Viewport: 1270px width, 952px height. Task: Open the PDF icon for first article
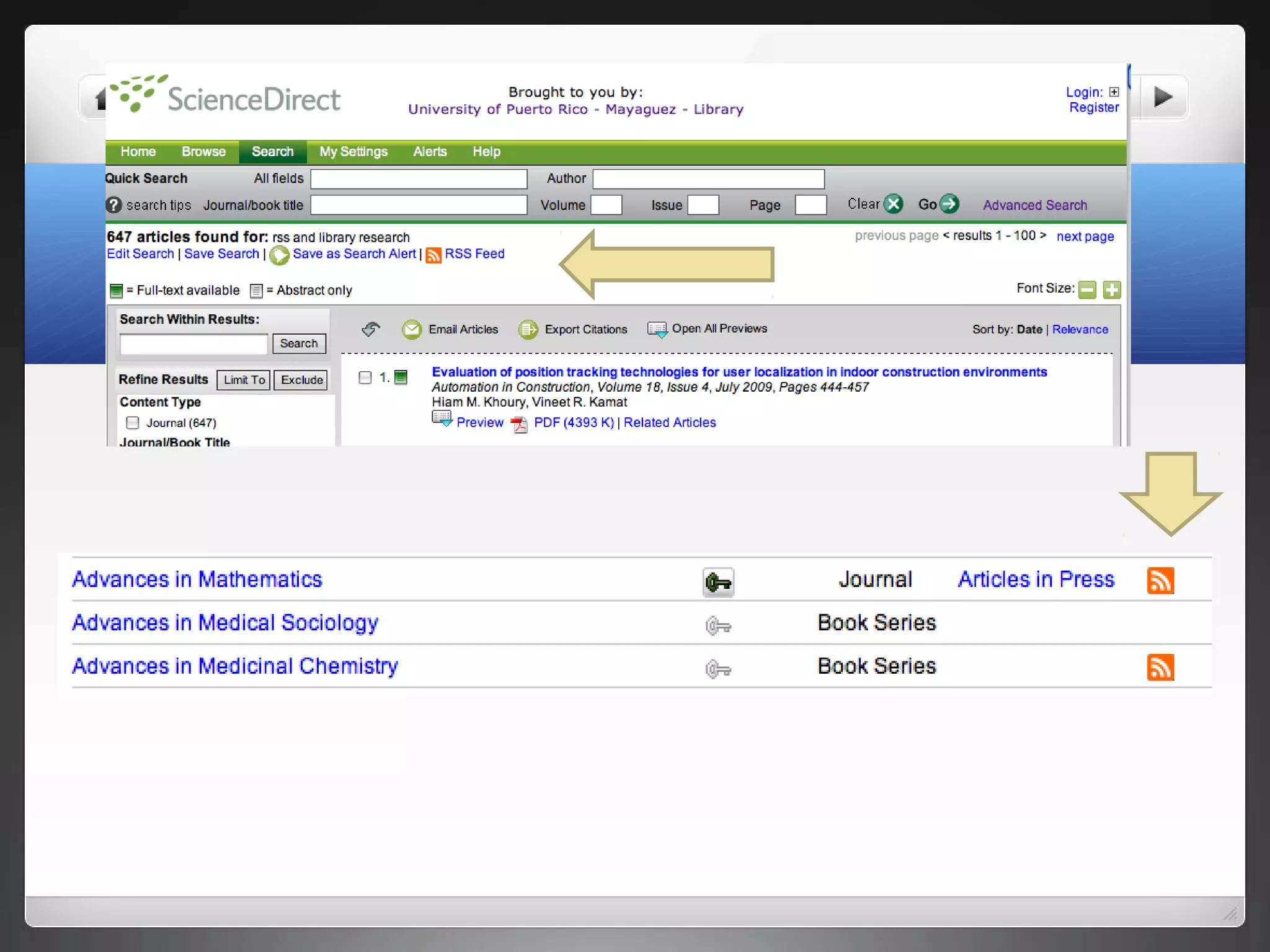pyautogui.click(x=519, y=424)
